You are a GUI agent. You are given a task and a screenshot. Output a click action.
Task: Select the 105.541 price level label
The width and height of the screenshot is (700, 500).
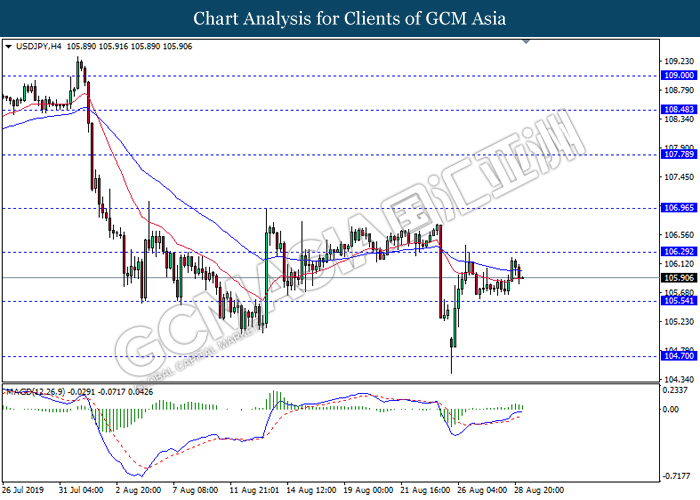[x=679, y=300]
